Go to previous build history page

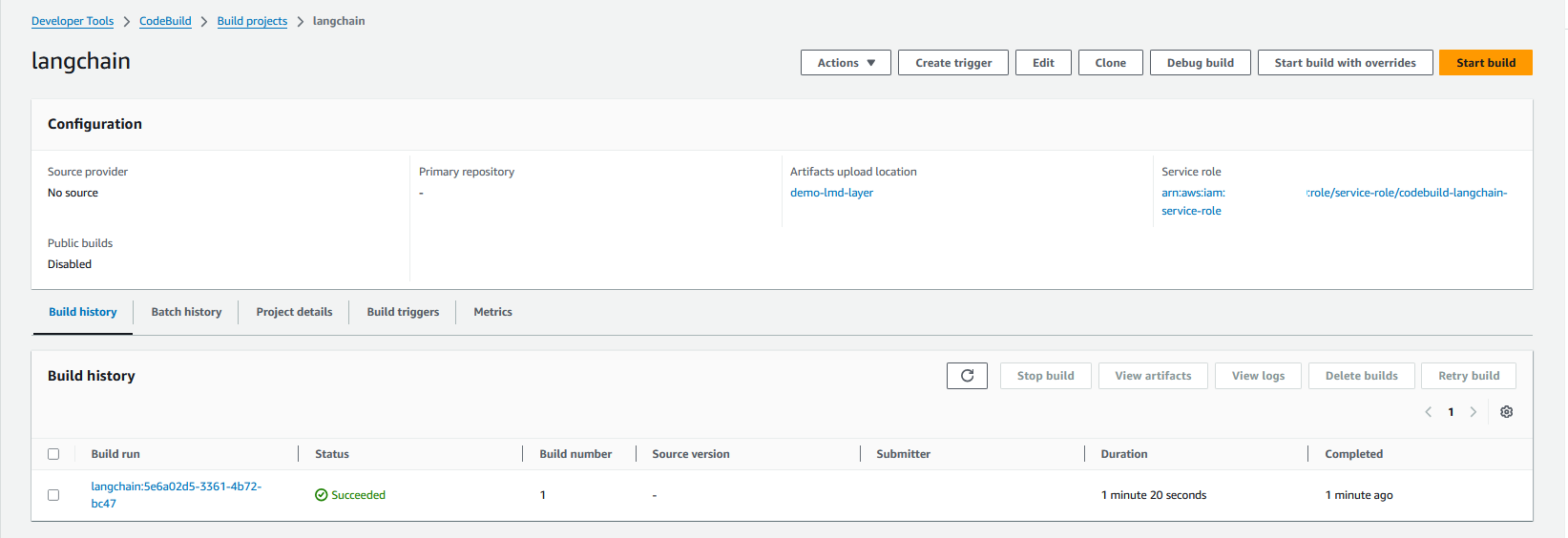pyautogui.click(x=1429, y=412)
